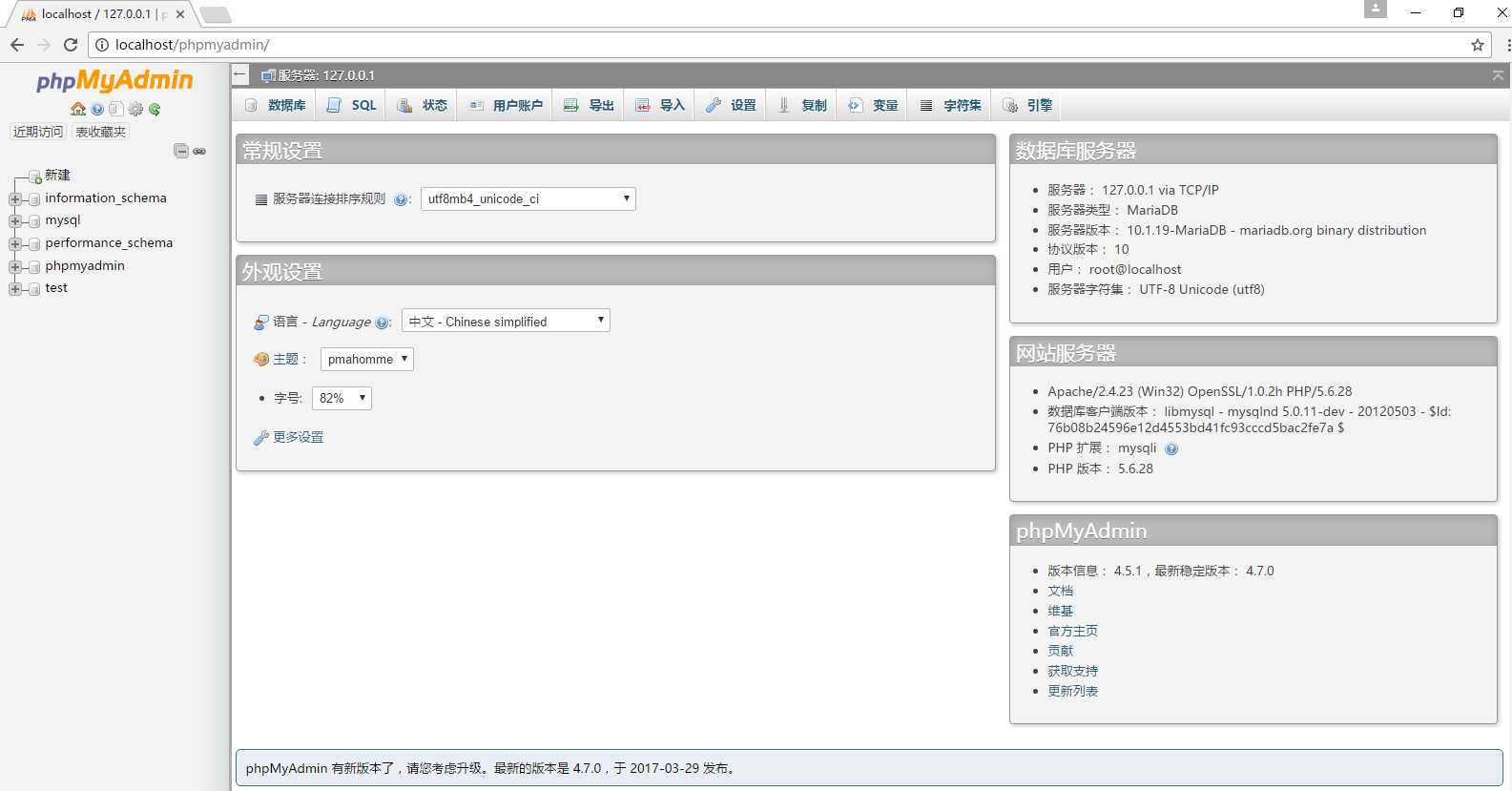Click help icon next to collation label
The image size is (1512, 791).
pos(401,199)
